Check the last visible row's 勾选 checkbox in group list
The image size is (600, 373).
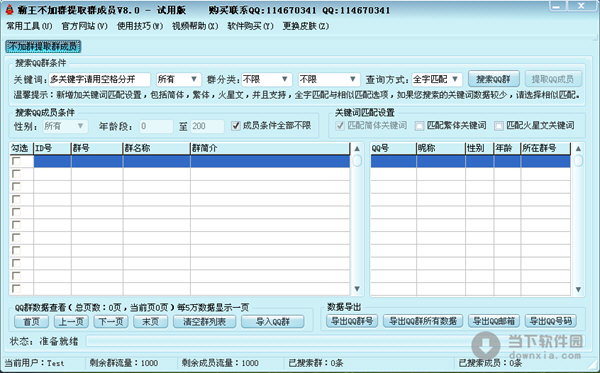pos(16,288)
